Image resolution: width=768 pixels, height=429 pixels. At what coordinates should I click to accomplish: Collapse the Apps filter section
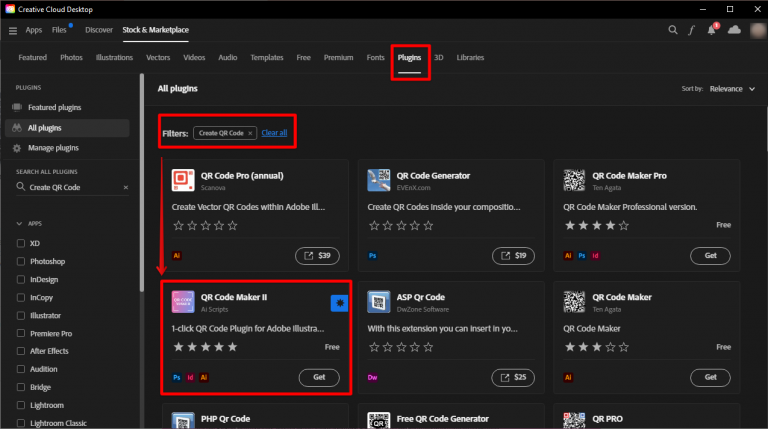click(21, 223)
